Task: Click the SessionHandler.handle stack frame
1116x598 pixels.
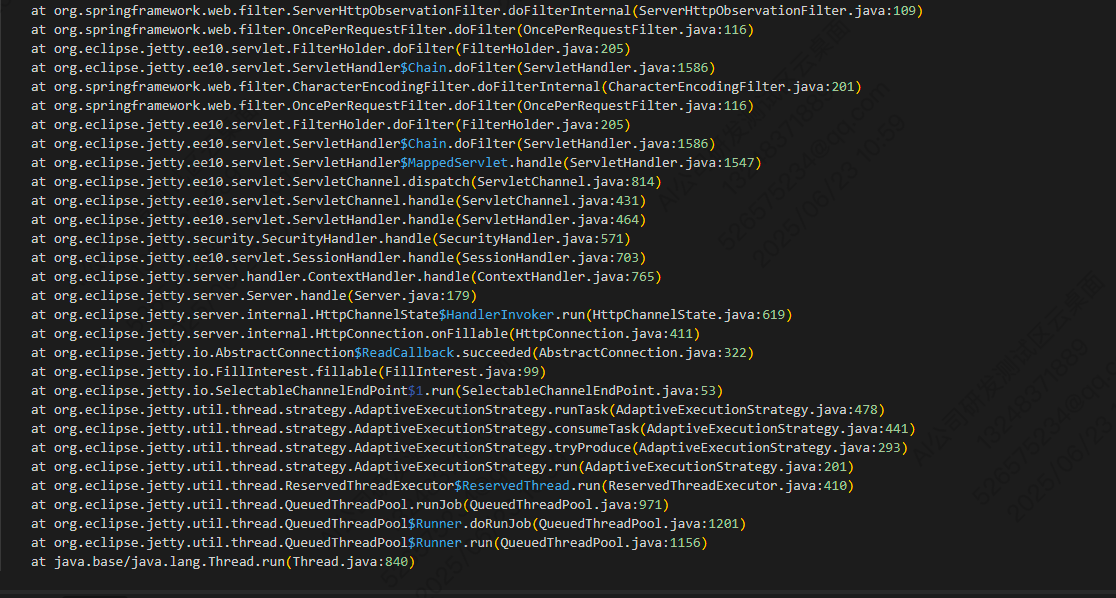Action: pos(339,258)
